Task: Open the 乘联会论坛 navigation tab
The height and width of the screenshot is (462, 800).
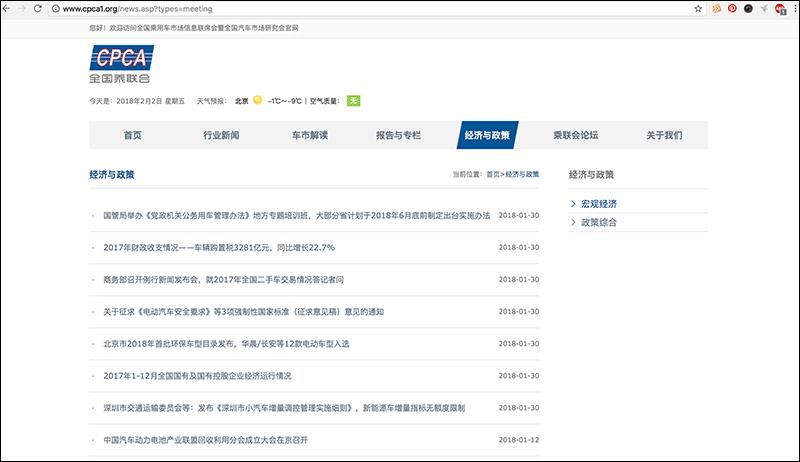Action: pyautogui.click(x=576, y=135)
